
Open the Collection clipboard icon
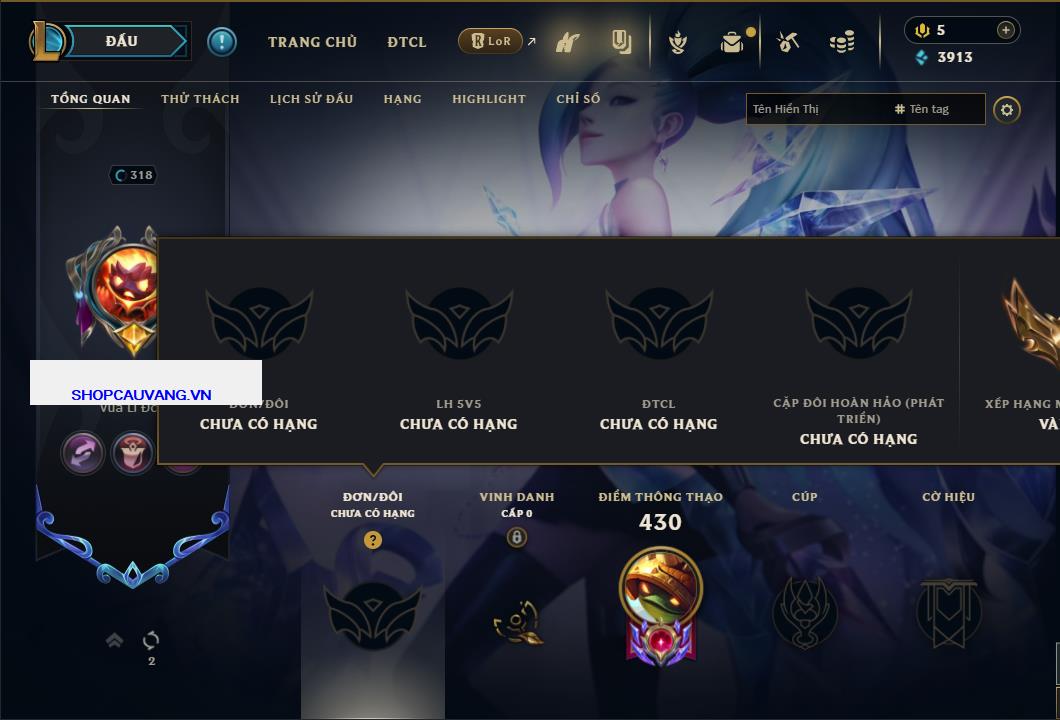[621, 42]
